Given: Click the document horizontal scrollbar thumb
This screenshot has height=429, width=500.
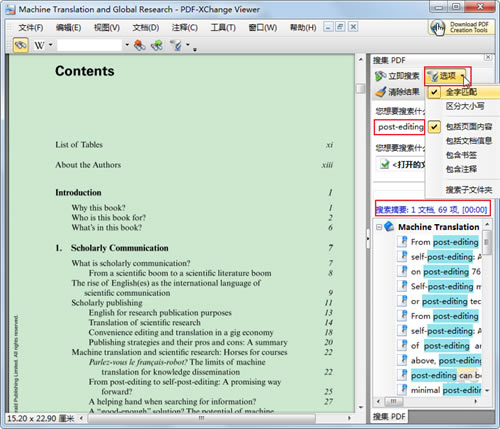Looking at the screenshot, I should click(x=201, y=418).
